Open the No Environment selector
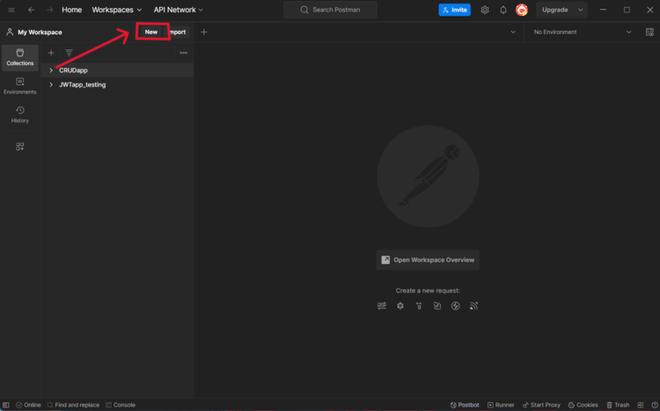Viewport: 660px width, 411px height. click(x=583, y=32)
